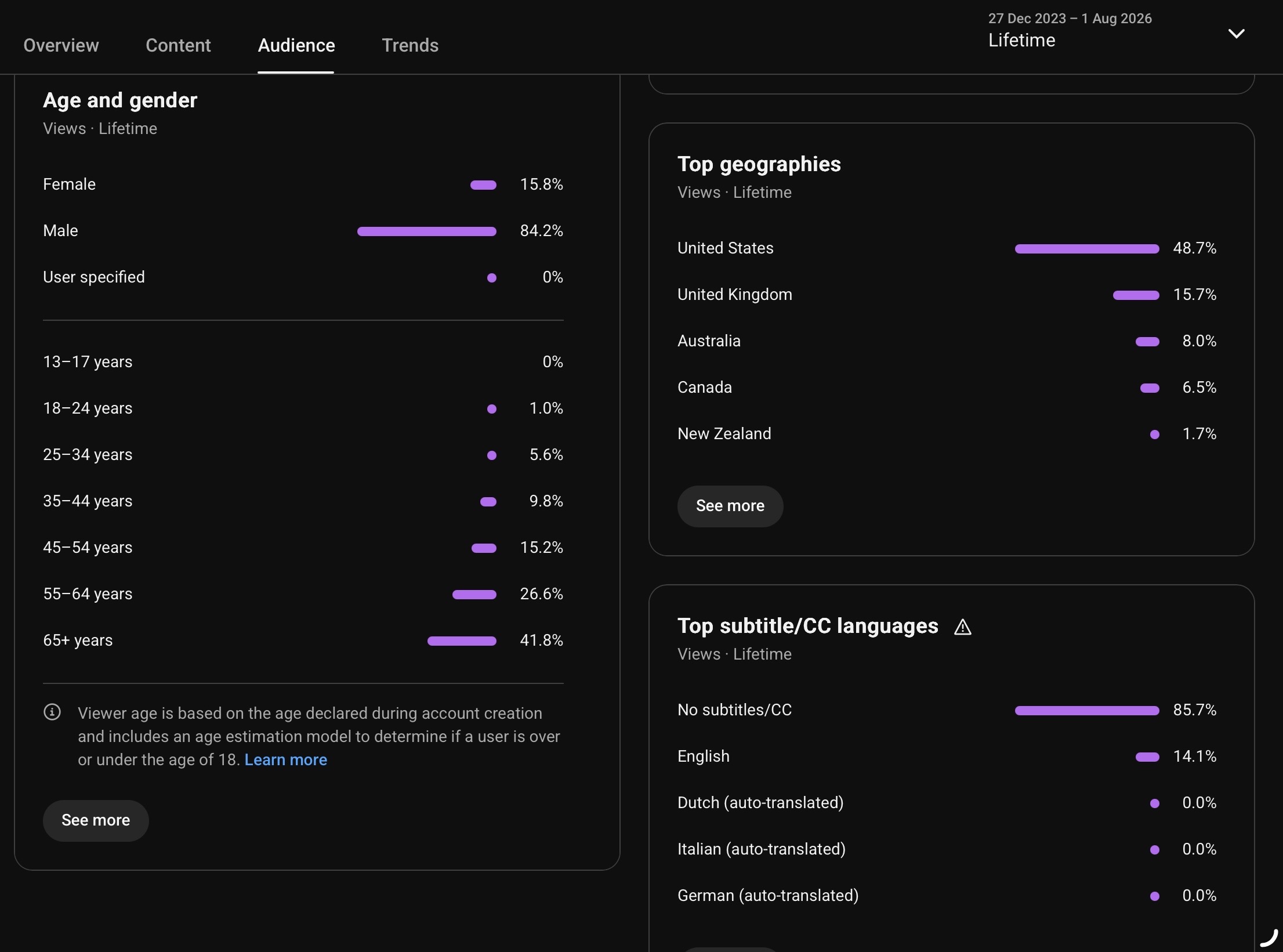Click the User specified dot indicator
The height and width of the screenshot is (952, 1283).
pos(491,278)
